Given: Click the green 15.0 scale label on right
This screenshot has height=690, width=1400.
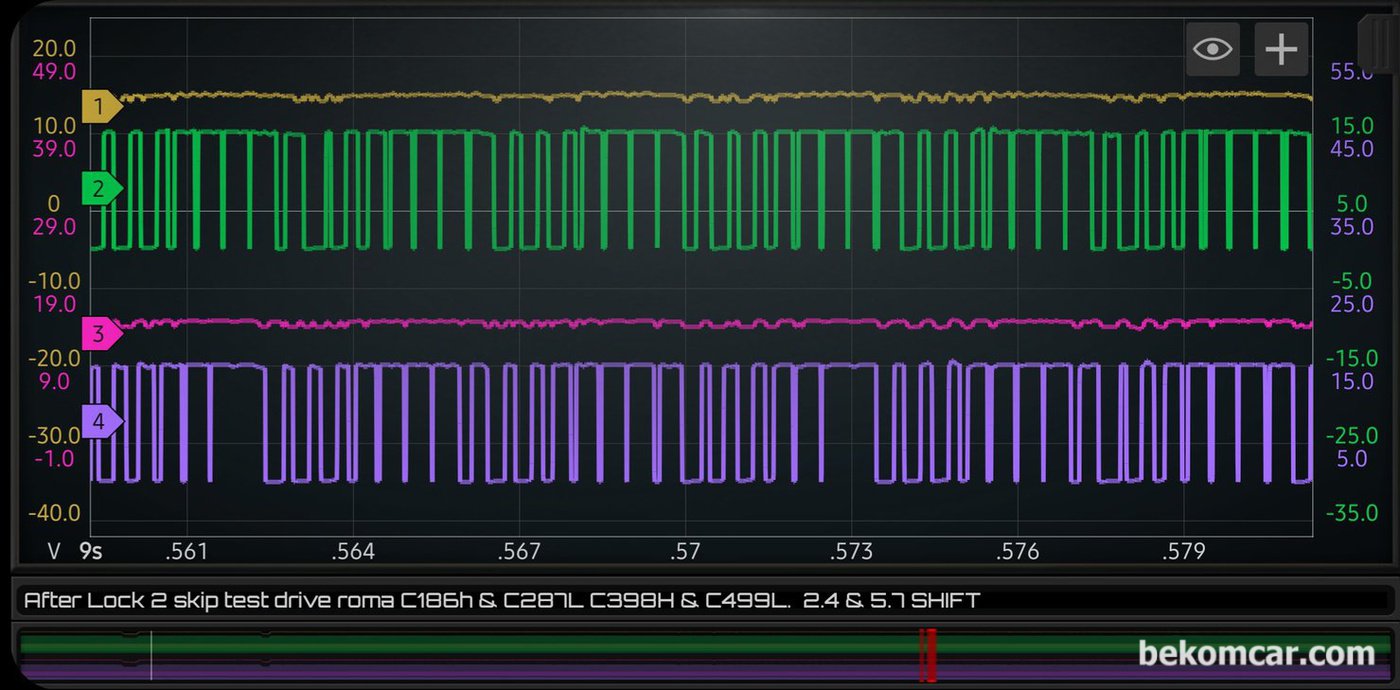Looking at the screenshot, I should 1352,126.
